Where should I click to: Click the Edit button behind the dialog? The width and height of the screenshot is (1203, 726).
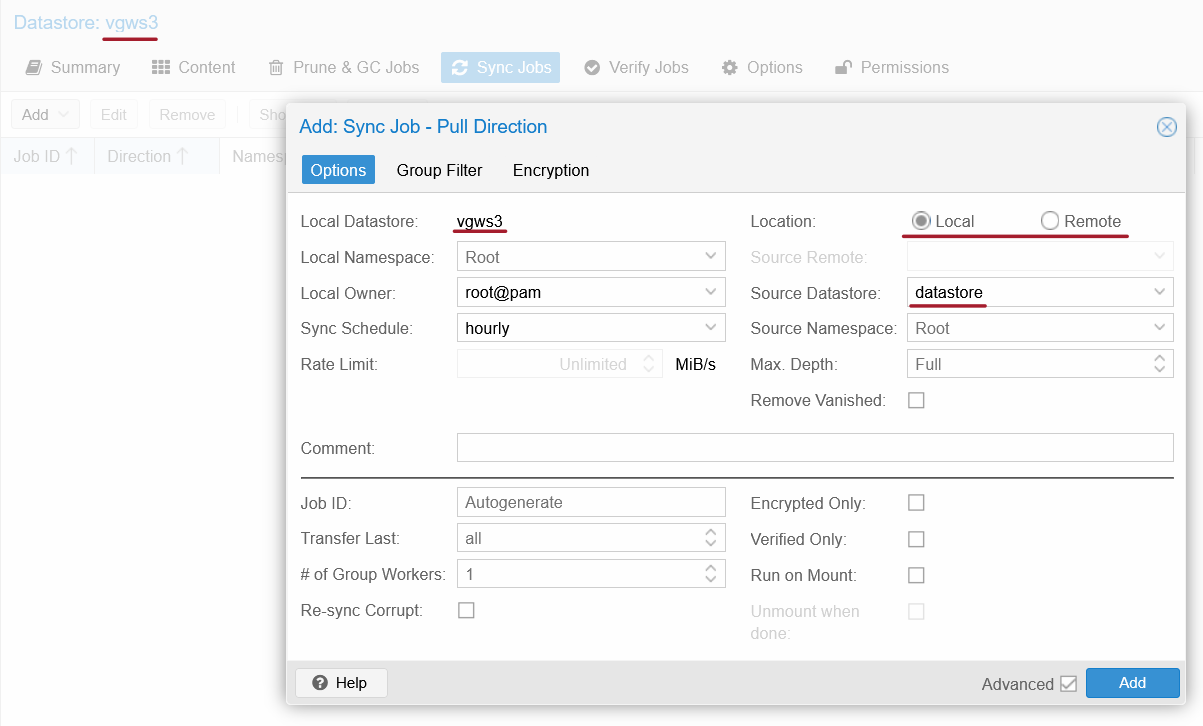click(114, 114)
